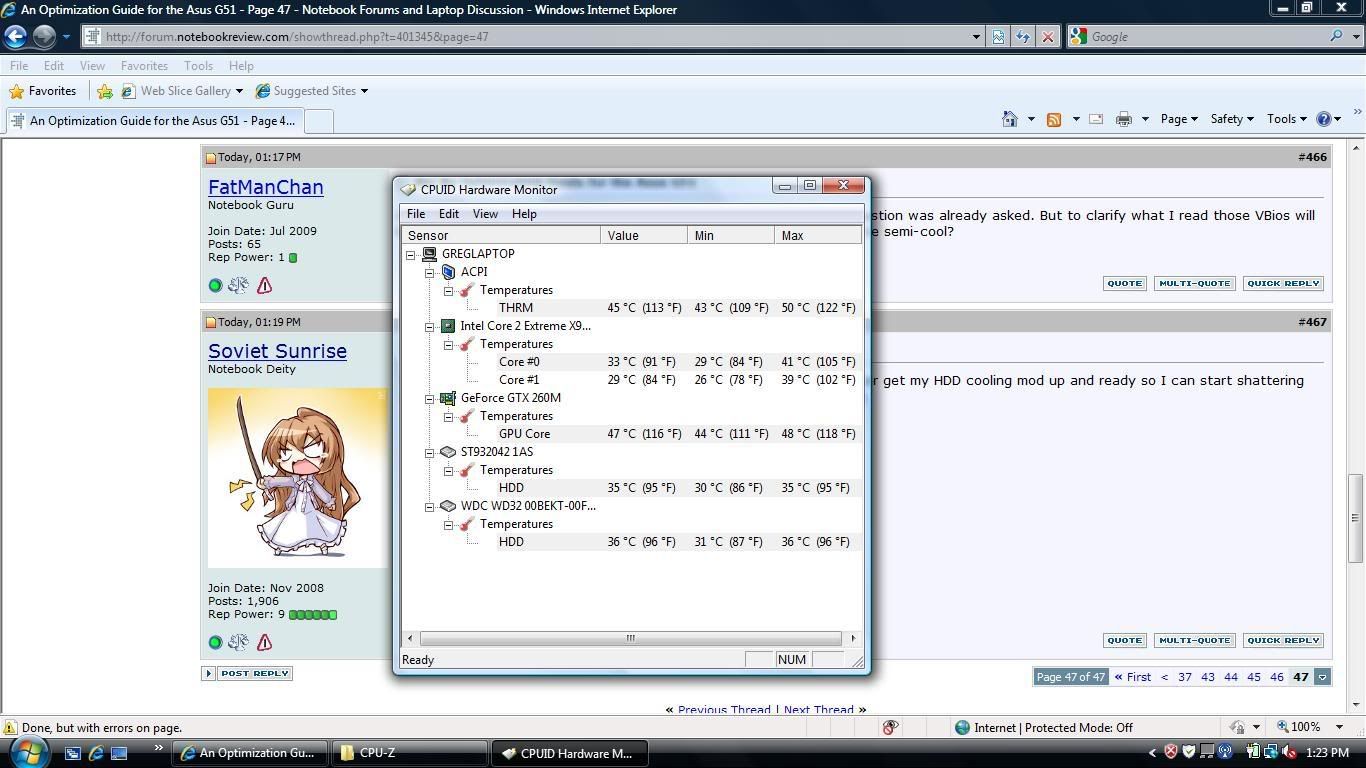Click FatManChan's green online status icon
Screen dimensions: 1366x768
(215, 285)
